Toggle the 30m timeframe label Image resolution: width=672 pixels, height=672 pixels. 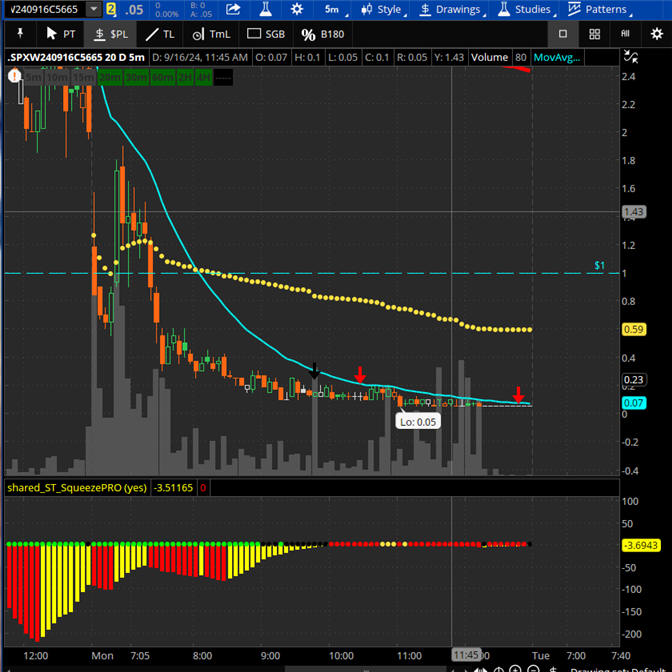click(136, 78)
